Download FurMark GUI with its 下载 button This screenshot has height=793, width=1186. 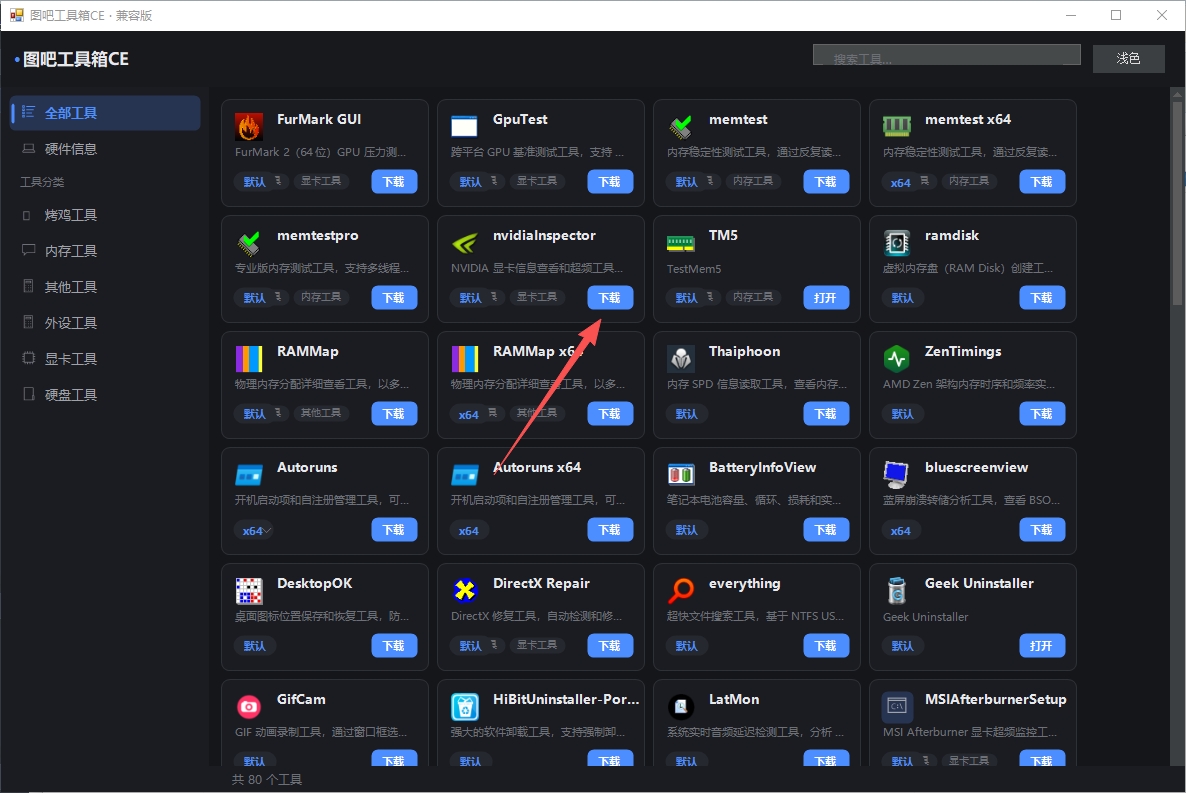pos(394,182)
